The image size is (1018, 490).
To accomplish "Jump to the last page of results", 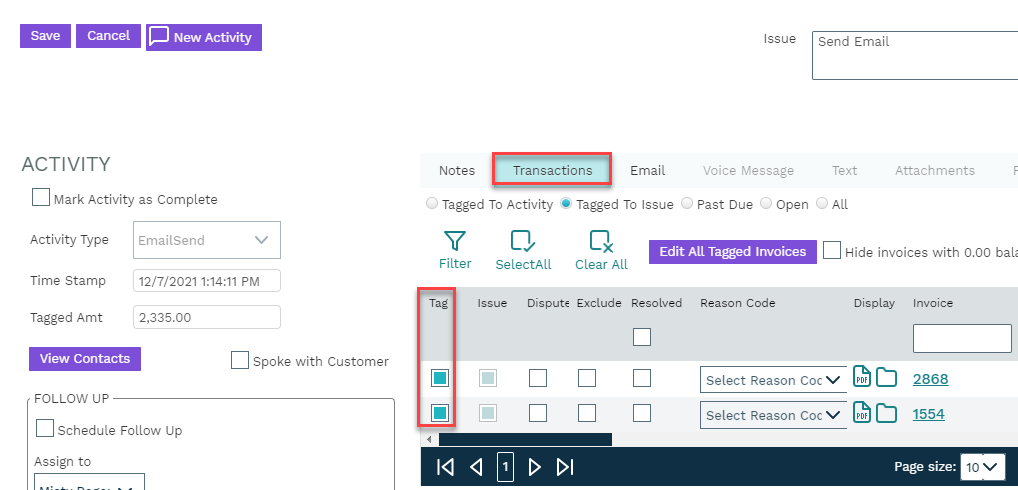I will pyautogui.click(x=565, y=467).
